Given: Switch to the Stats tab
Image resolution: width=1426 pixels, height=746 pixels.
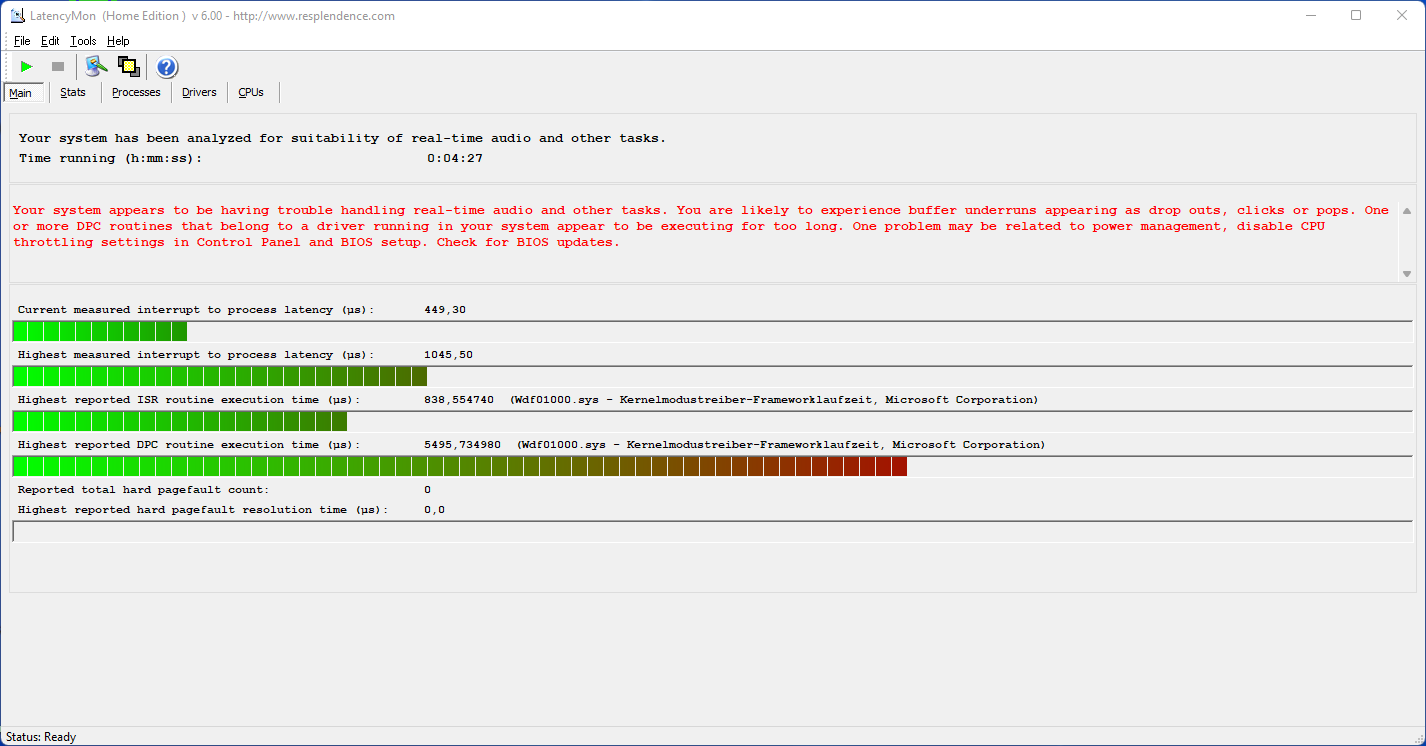Looking at the screenshot, I should pyautogui.click(x=73, y=92).
